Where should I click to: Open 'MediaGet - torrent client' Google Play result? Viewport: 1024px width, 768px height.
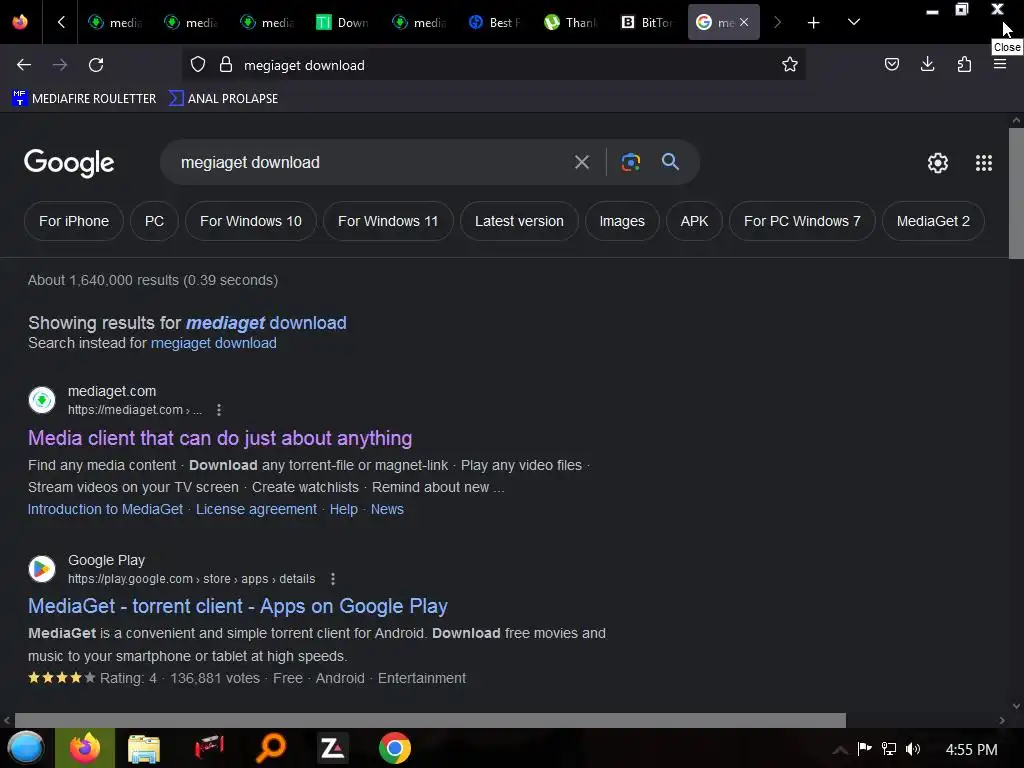238,606
